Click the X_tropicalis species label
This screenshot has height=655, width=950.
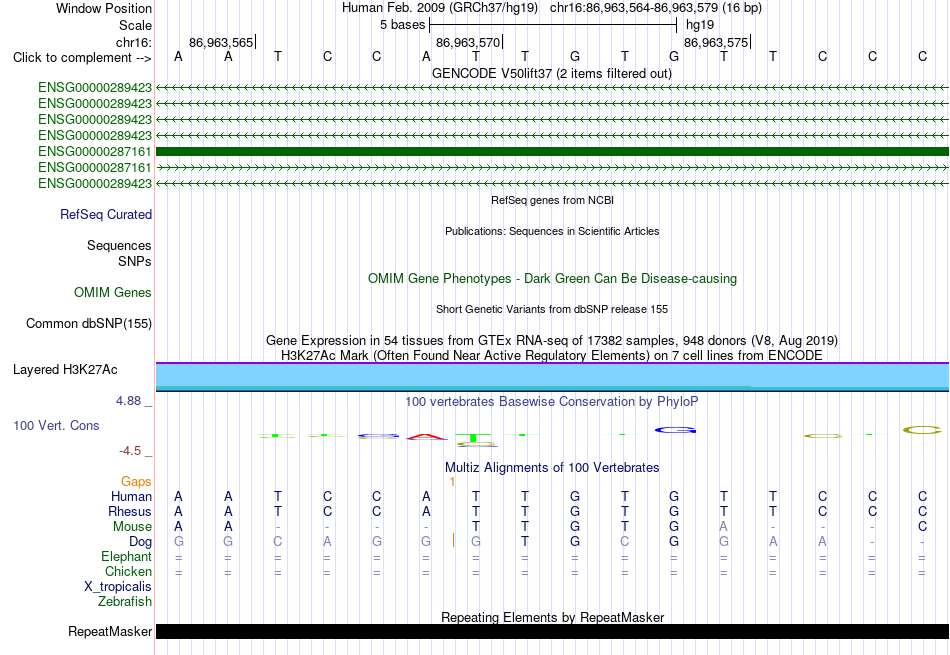[x=118, y=587]
